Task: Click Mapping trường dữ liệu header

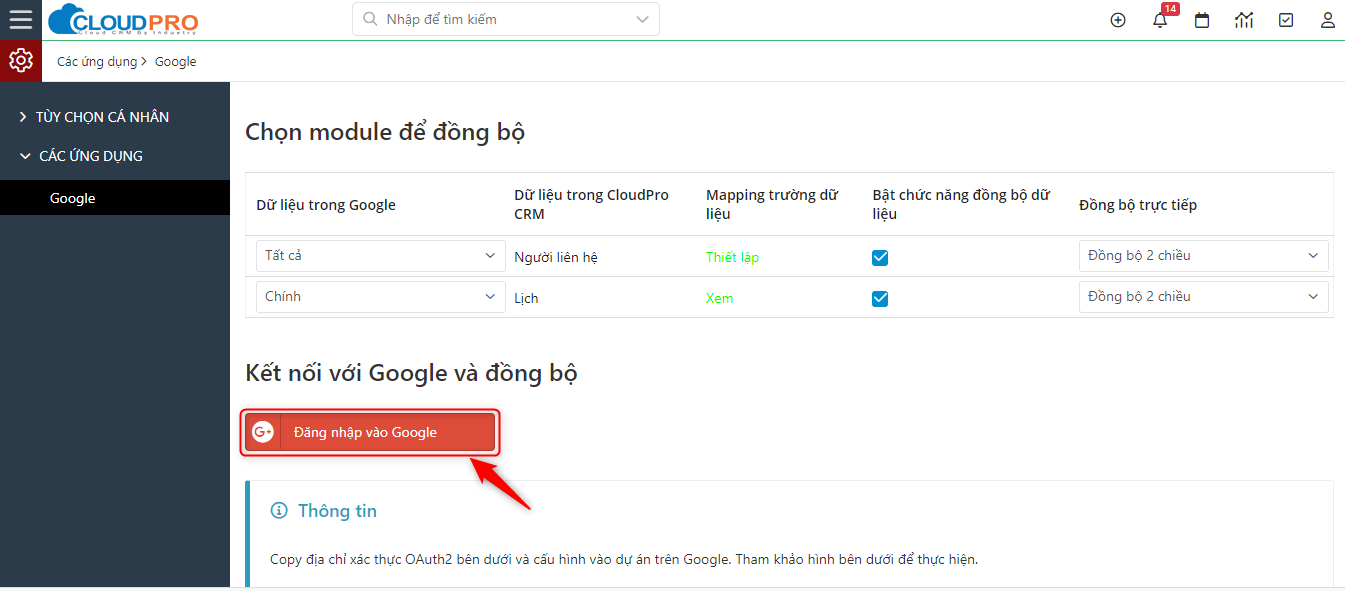Action: coord(772,204)
